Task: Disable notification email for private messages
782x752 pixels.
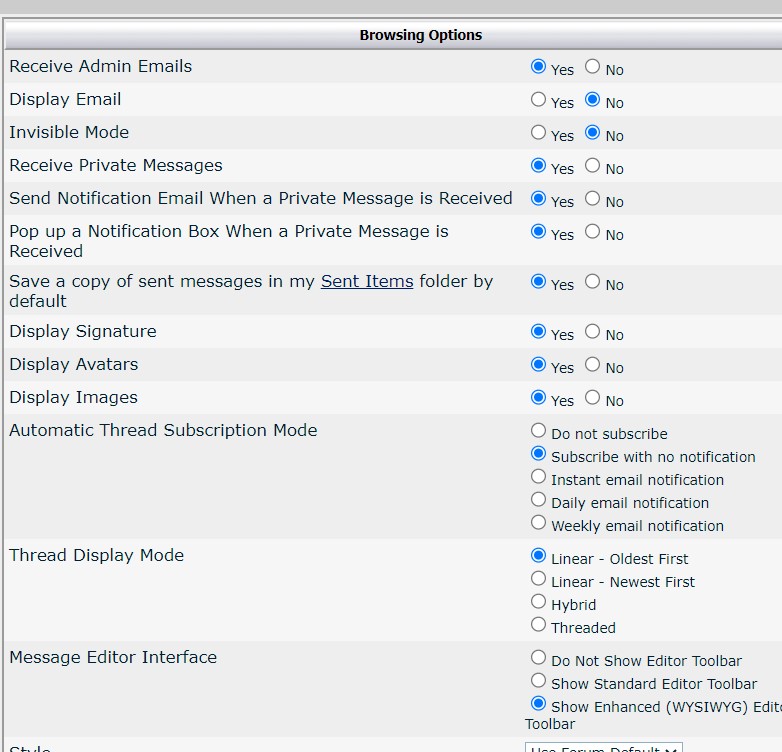Action: point(593,199)
